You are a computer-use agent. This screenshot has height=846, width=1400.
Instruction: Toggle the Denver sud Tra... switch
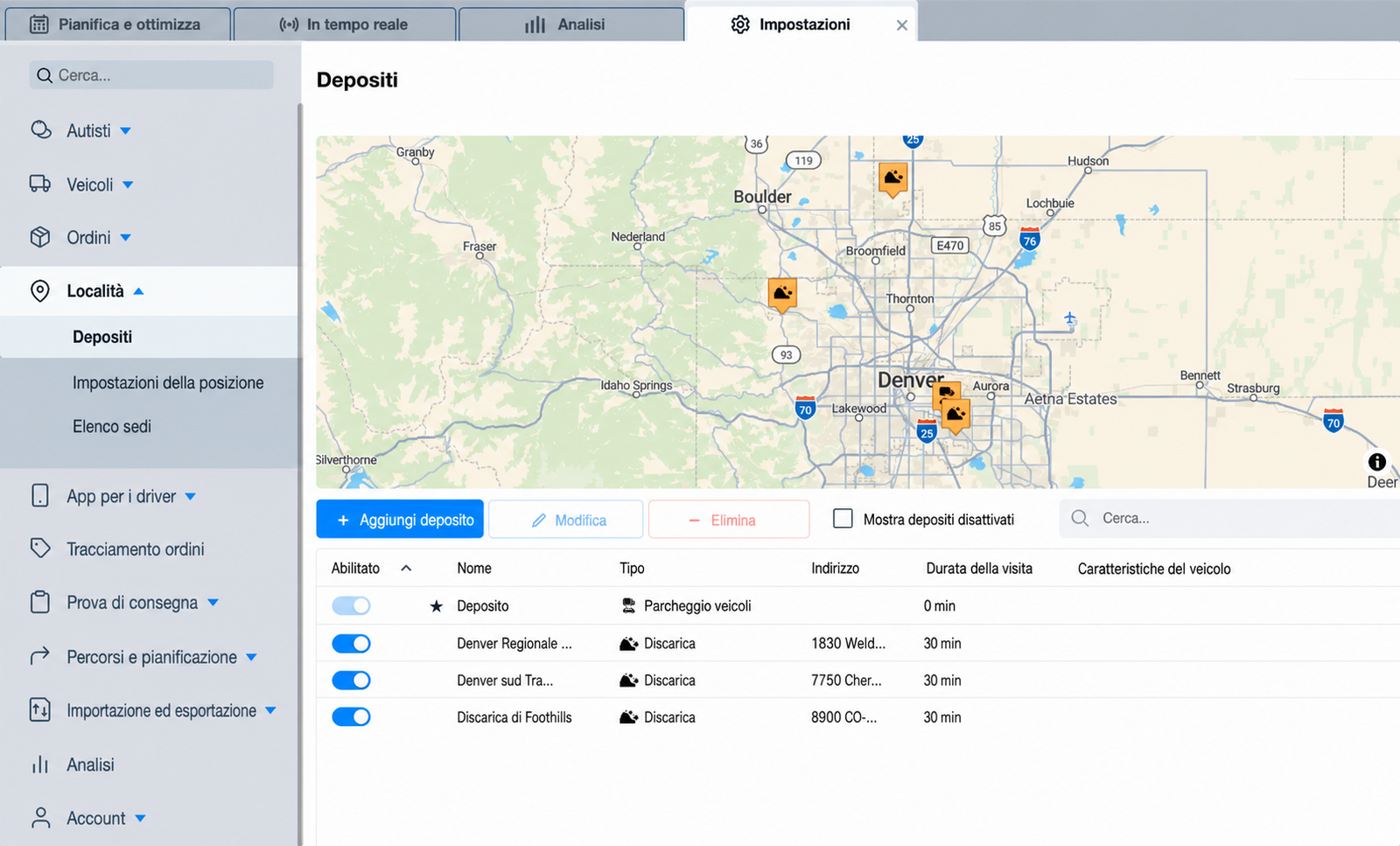351,681
